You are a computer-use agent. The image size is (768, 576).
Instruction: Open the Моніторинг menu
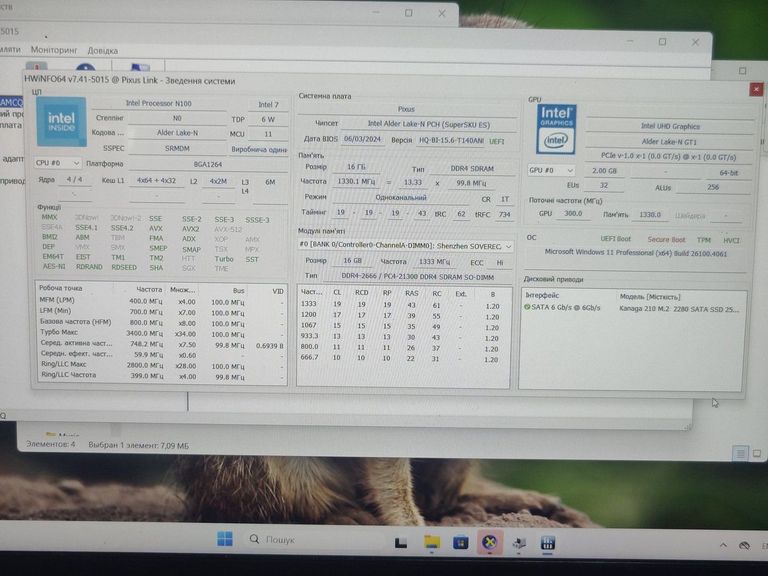click(x=54, y=50)
